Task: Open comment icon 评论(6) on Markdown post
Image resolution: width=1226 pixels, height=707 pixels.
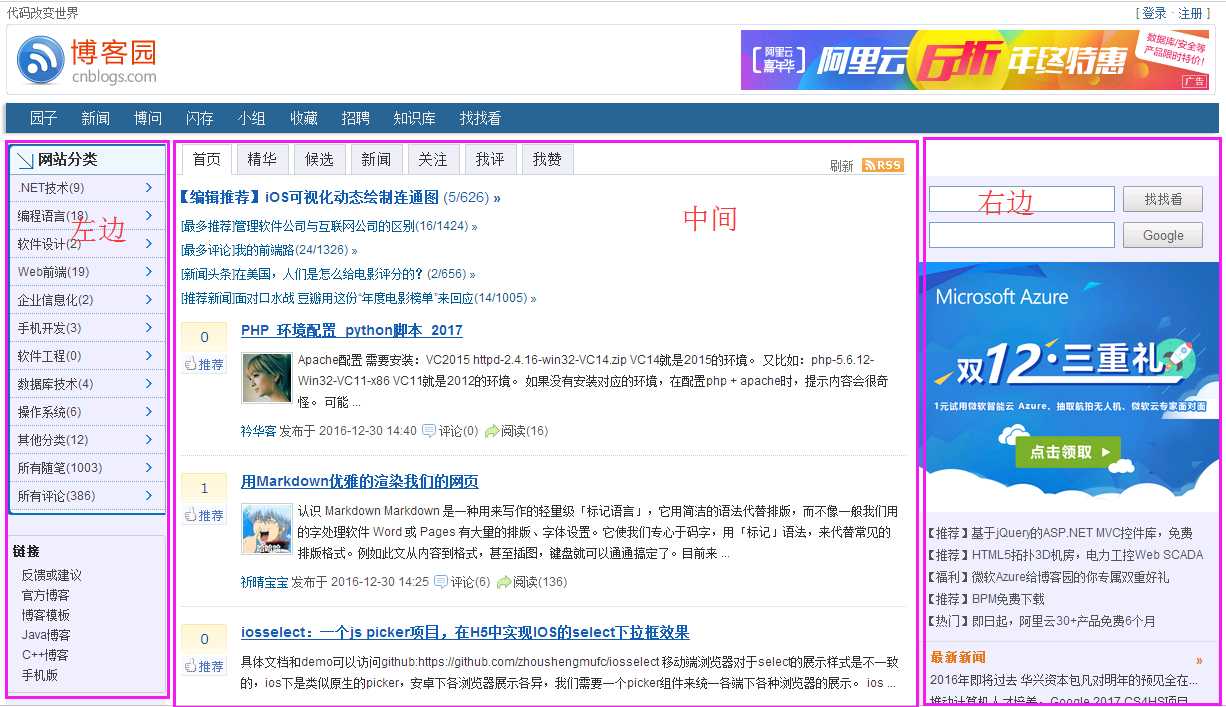Action: [462, 582]
